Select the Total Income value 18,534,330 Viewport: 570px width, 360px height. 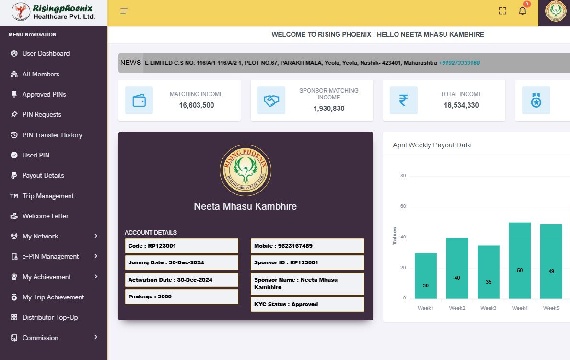[x=461, y=105]
